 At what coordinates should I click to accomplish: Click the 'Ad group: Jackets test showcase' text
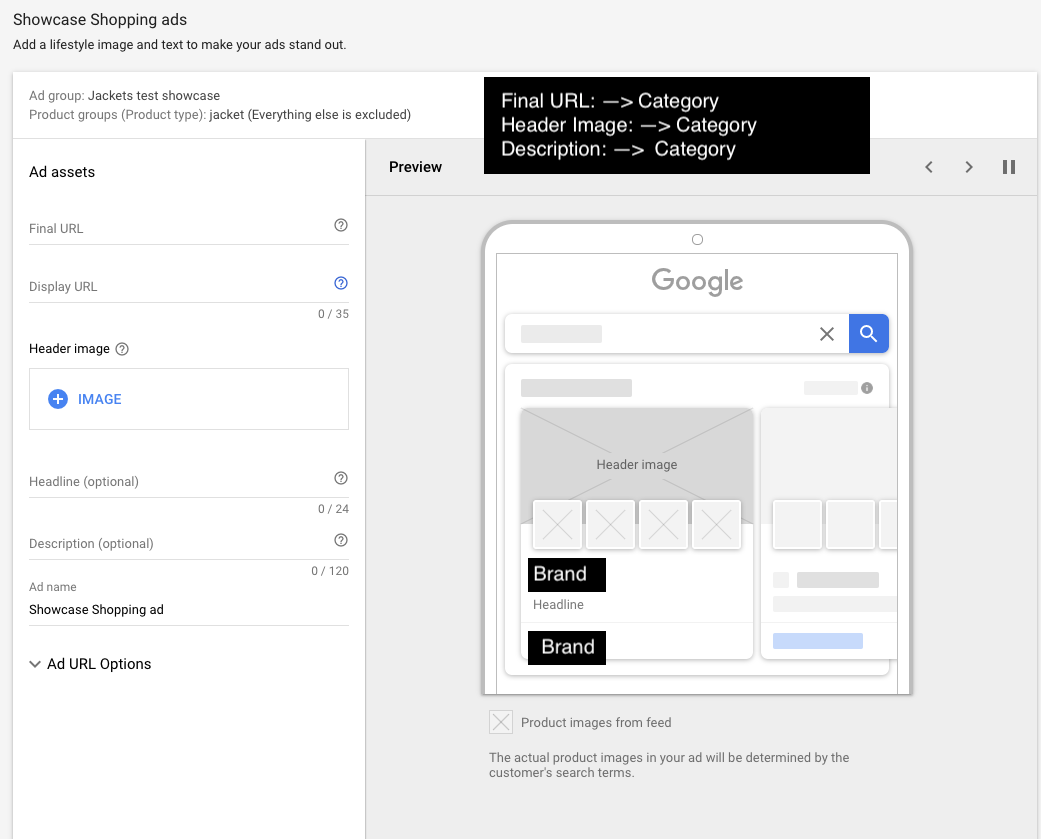pyautogui.click(x=124, y=96)
